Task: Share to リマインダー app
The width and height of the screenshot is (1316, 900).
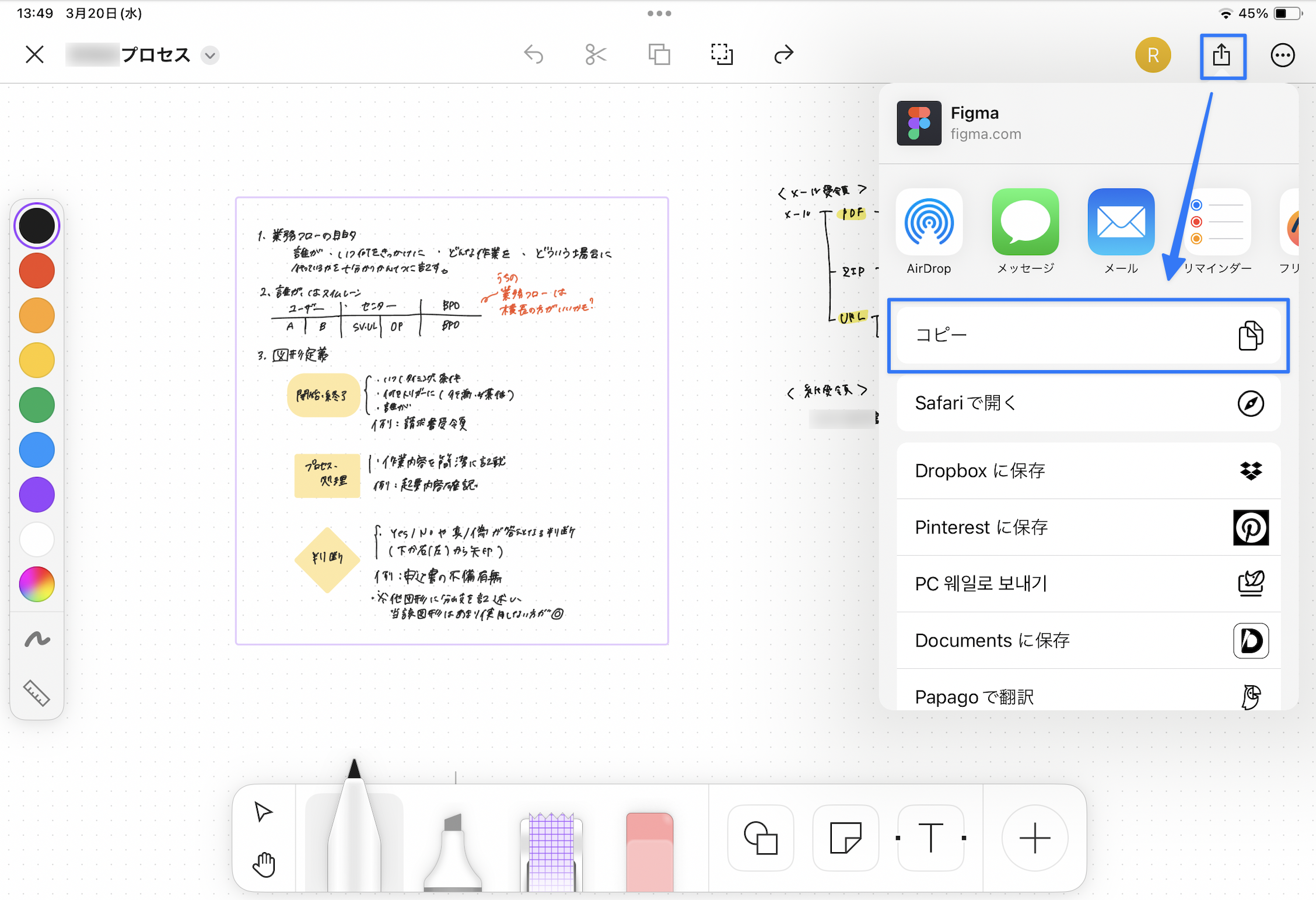Action: coord(1217,232)
